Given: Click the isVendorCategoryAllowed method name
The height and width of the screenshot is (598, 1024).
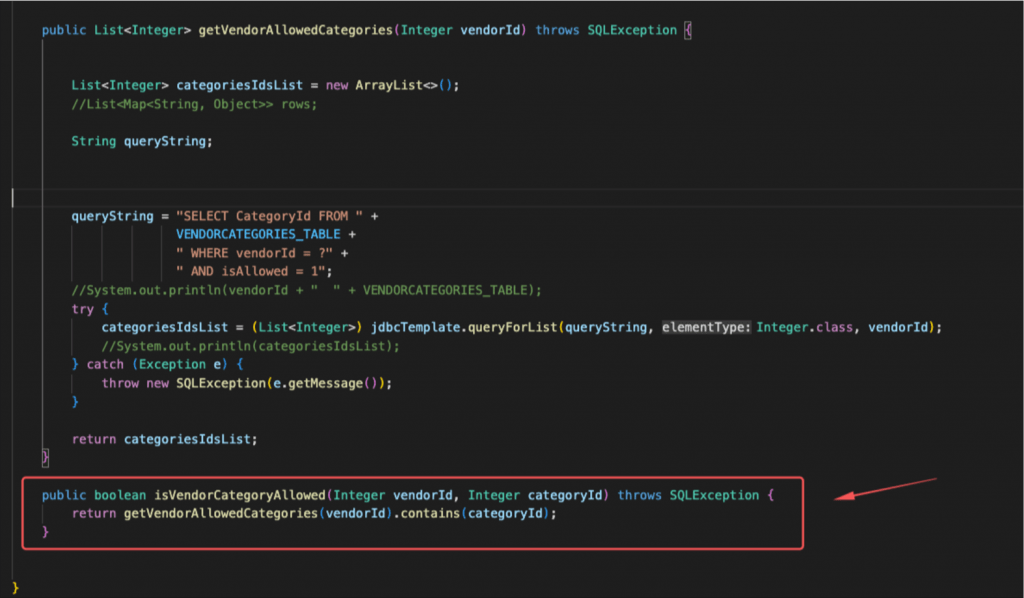Looking at the screenshot, I should coord(240,495).
